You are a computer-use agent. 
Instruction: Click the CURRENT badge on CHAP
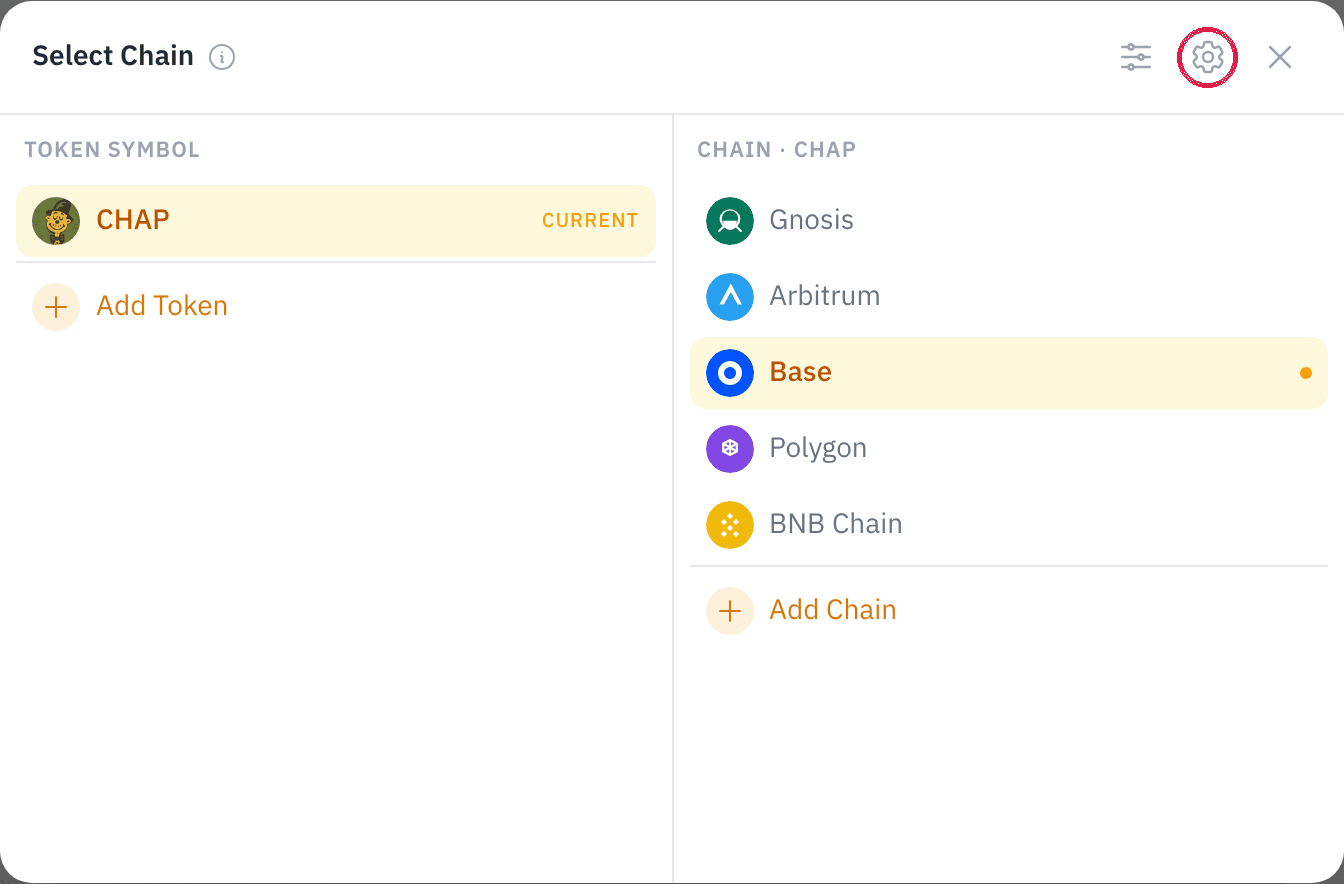[590, 221]
